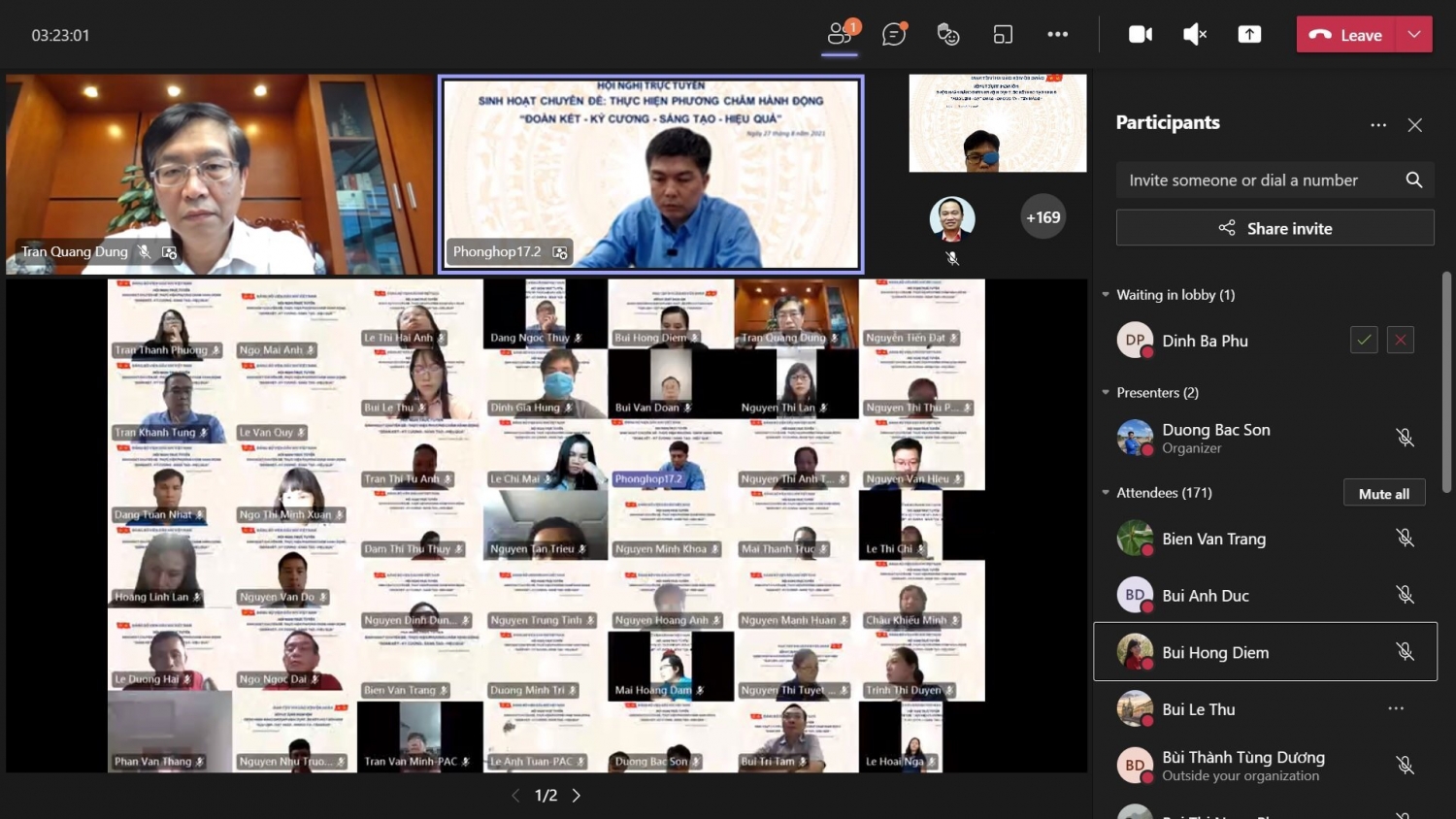Click the reactions raise-hand icon
The image size is (1456, 819).
coord(947,35)
